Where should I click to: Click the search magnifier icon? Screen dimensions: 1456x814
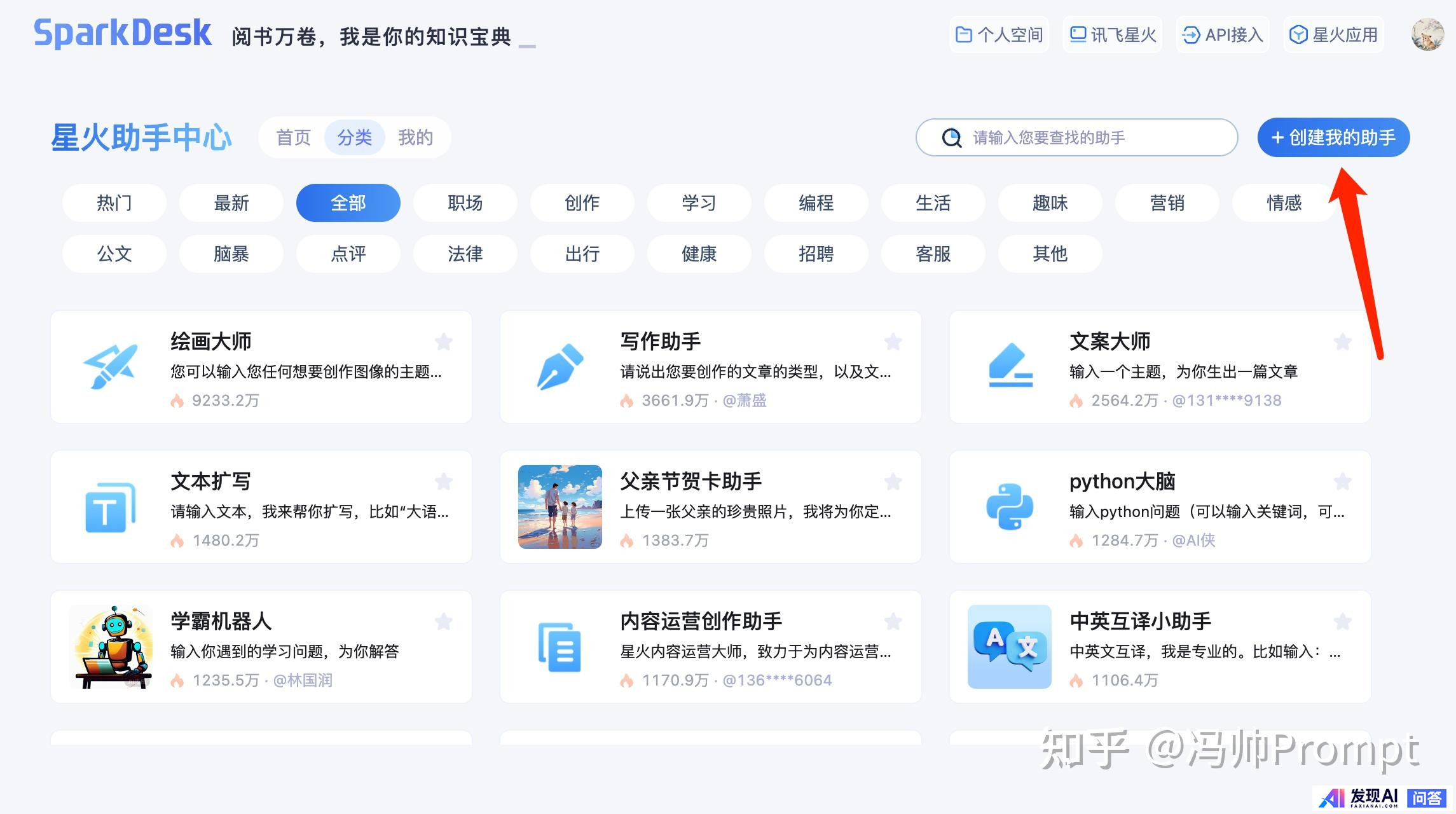(x=952, y=138)
